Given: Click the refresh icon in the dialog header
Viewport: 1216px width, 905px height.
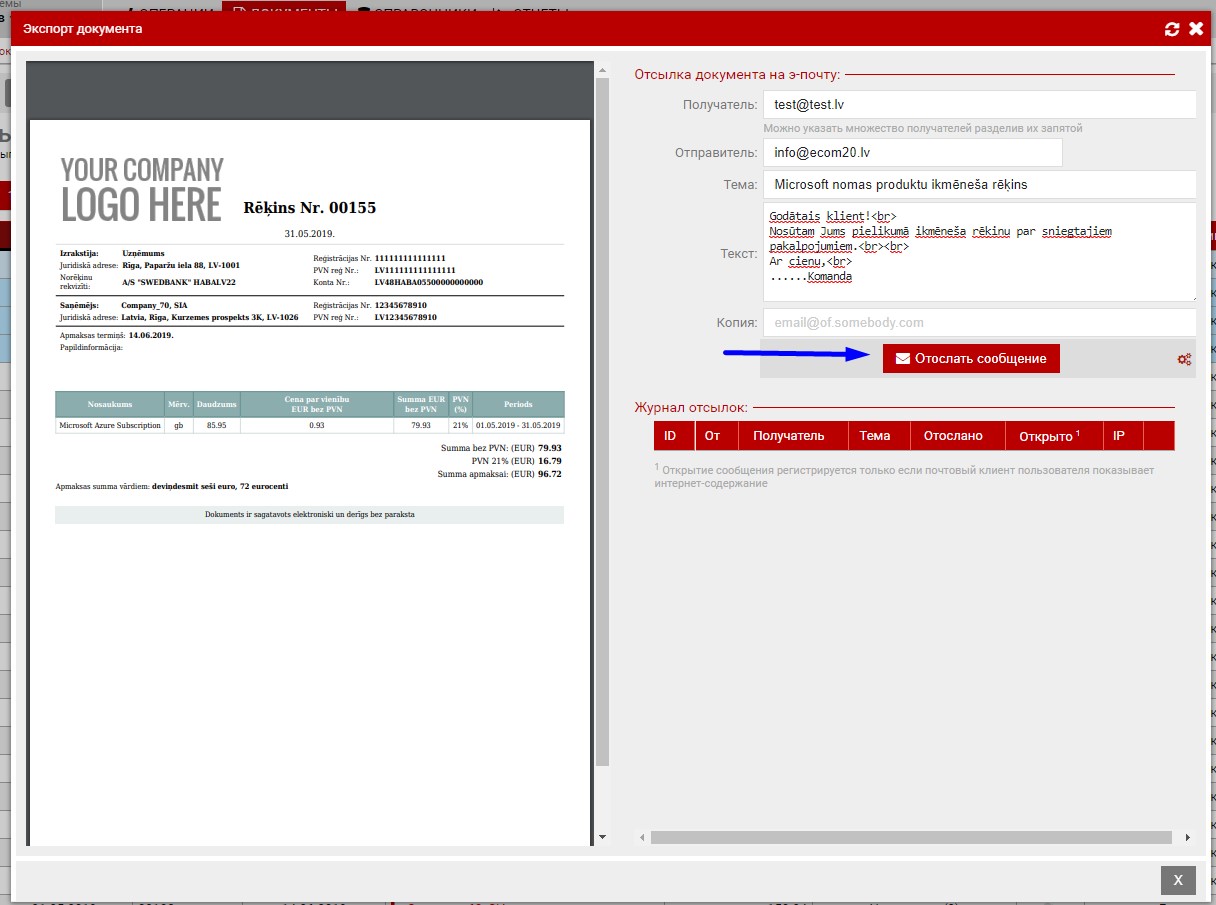Looking at the screenshot, I should pyautogui.click(x=1172, y=29).
